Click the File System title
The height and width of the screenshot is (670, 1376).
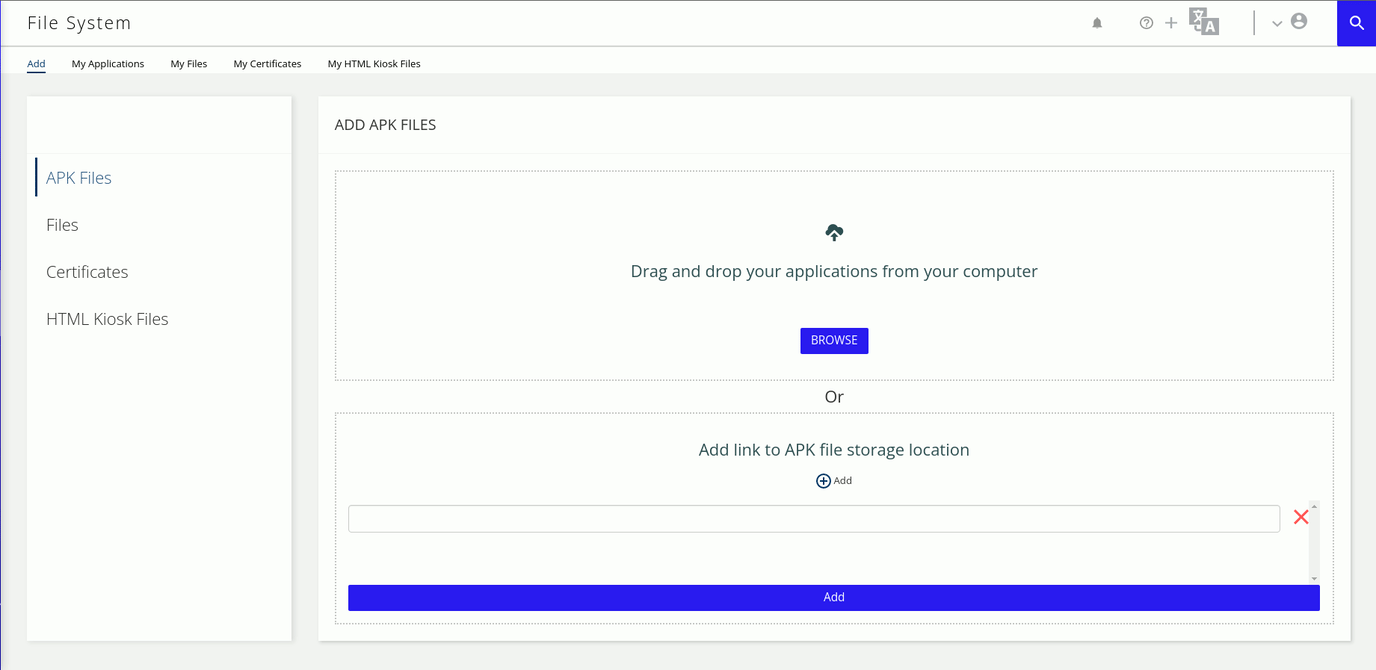79,23
